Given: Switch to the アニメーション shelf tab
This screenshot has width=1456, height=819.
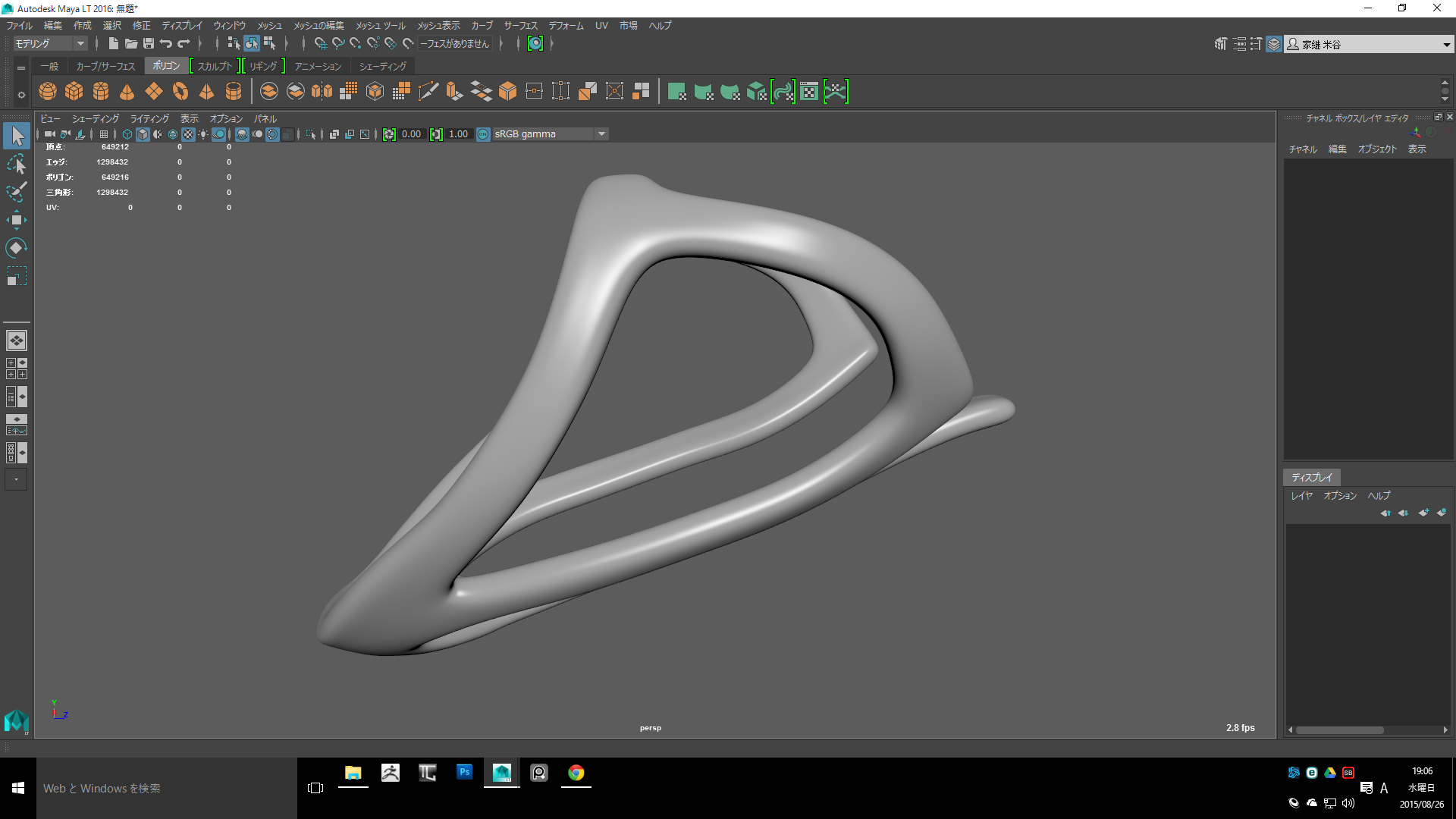Looking at the screenshot, I should [x=318, y=67].
